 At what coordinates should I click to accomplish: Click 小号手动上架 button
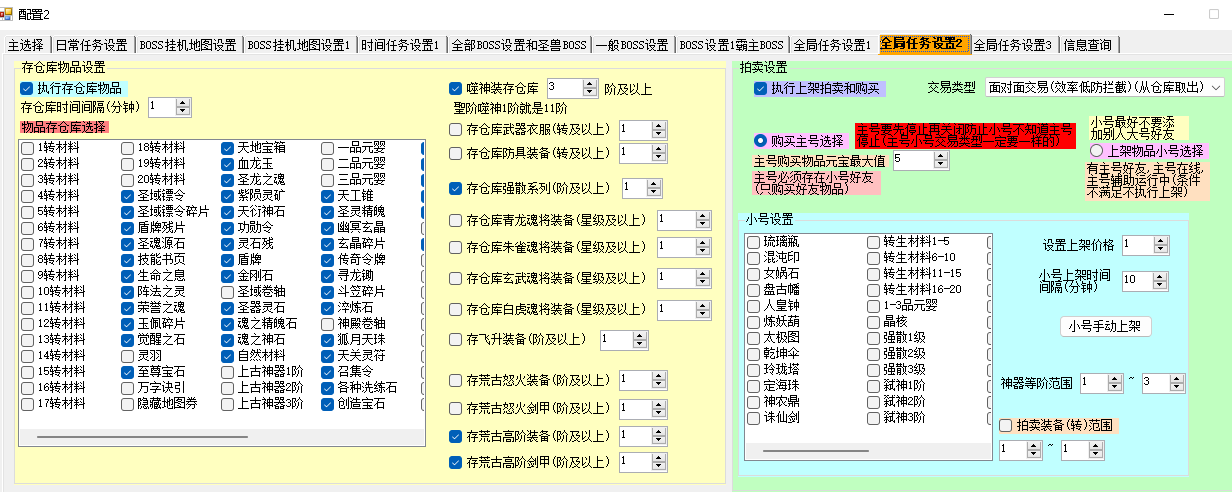tap(1105, 325)
